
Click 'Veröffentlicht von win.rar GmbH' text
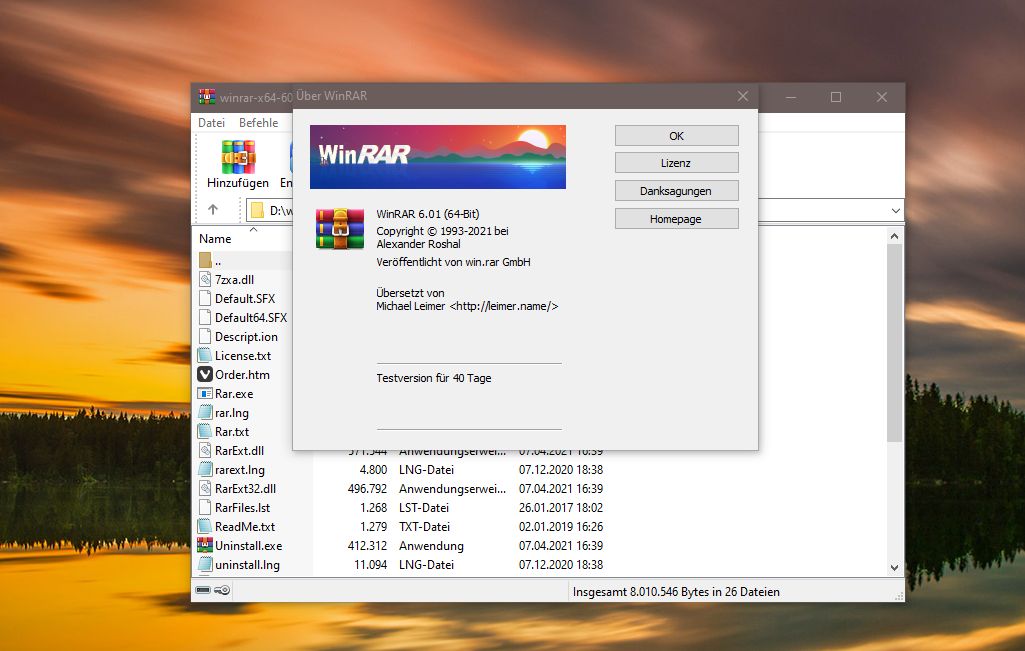453,262
